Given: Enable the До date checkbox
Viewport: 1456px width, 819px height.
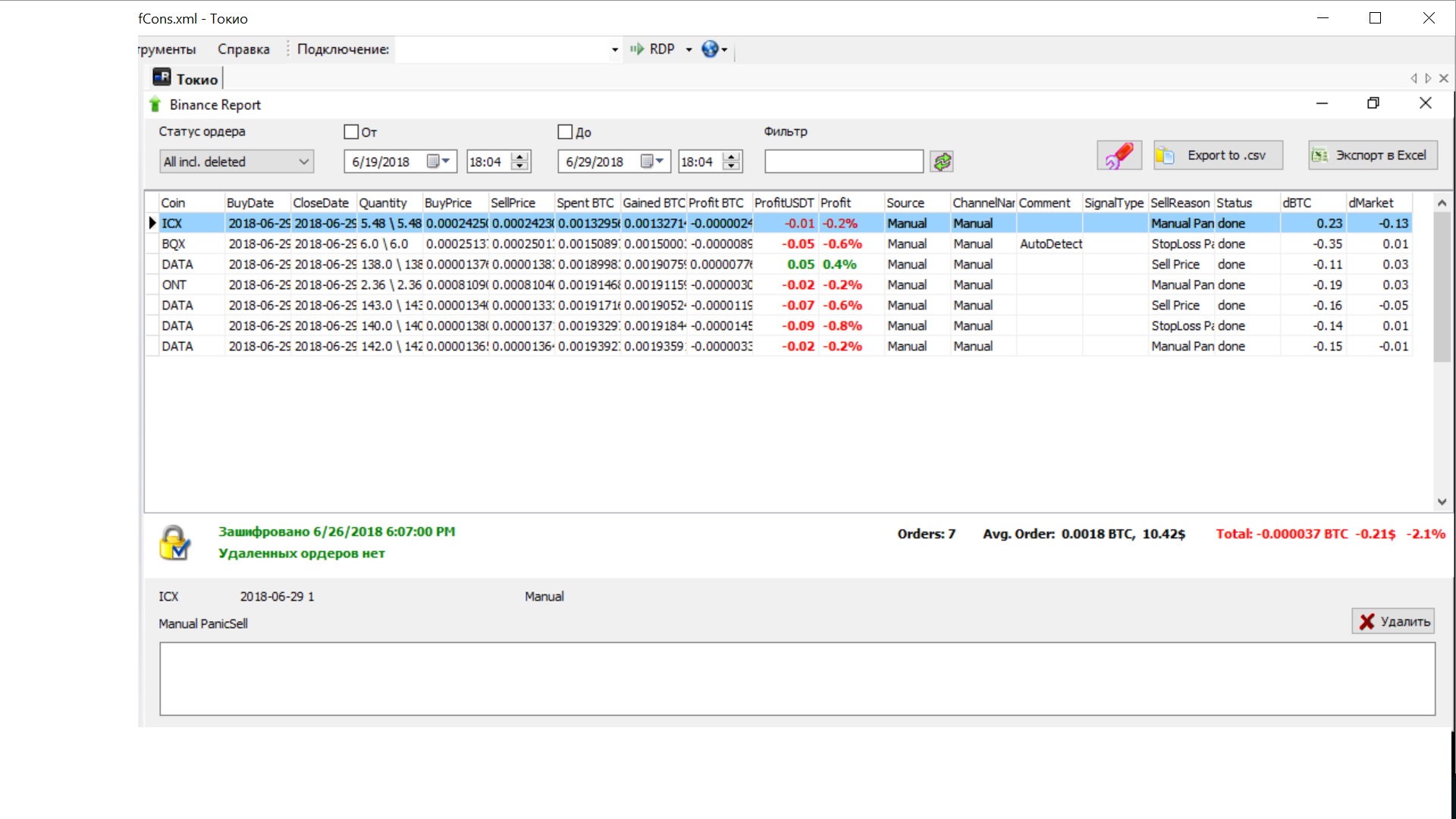Looking at the screenshot, I should (x=565, y=132).
